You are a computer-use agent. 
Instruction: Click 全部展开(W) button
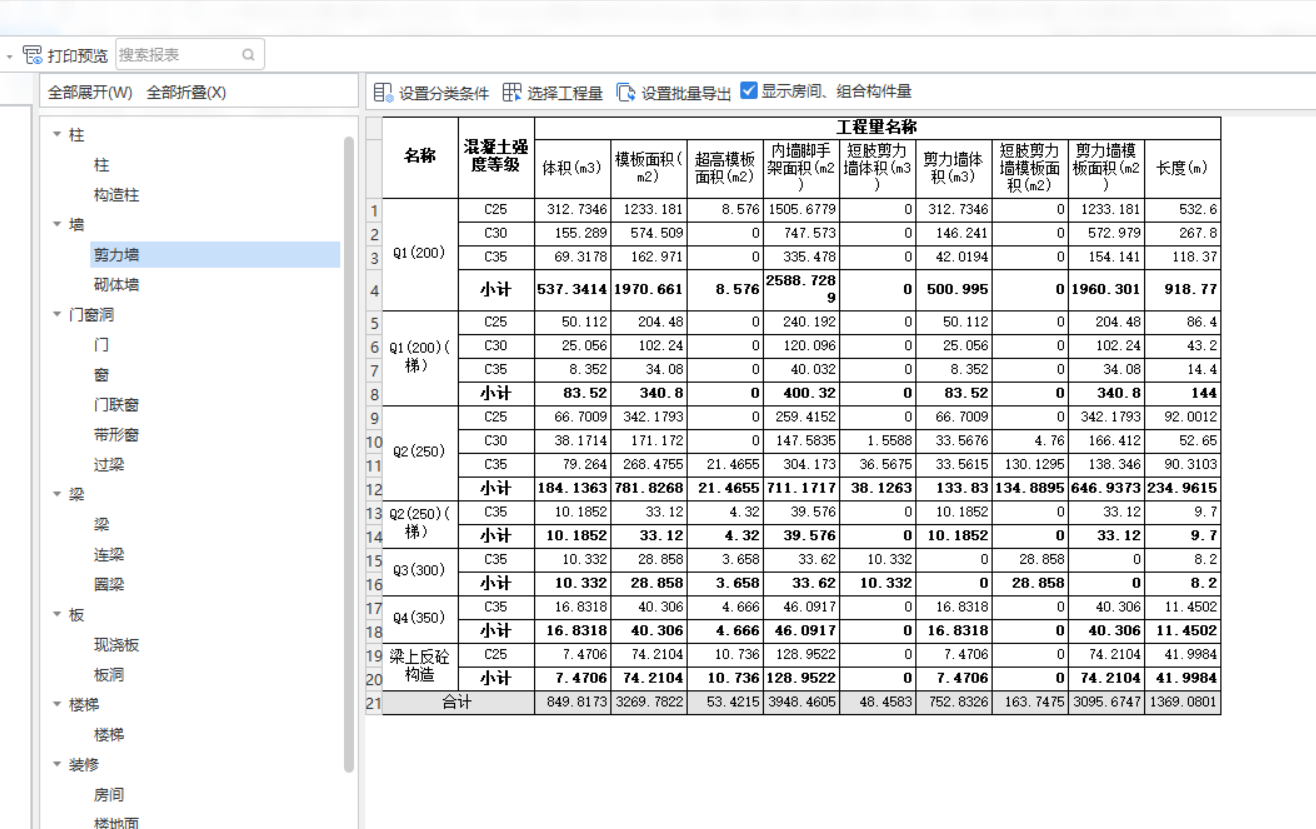coord(90,92)
